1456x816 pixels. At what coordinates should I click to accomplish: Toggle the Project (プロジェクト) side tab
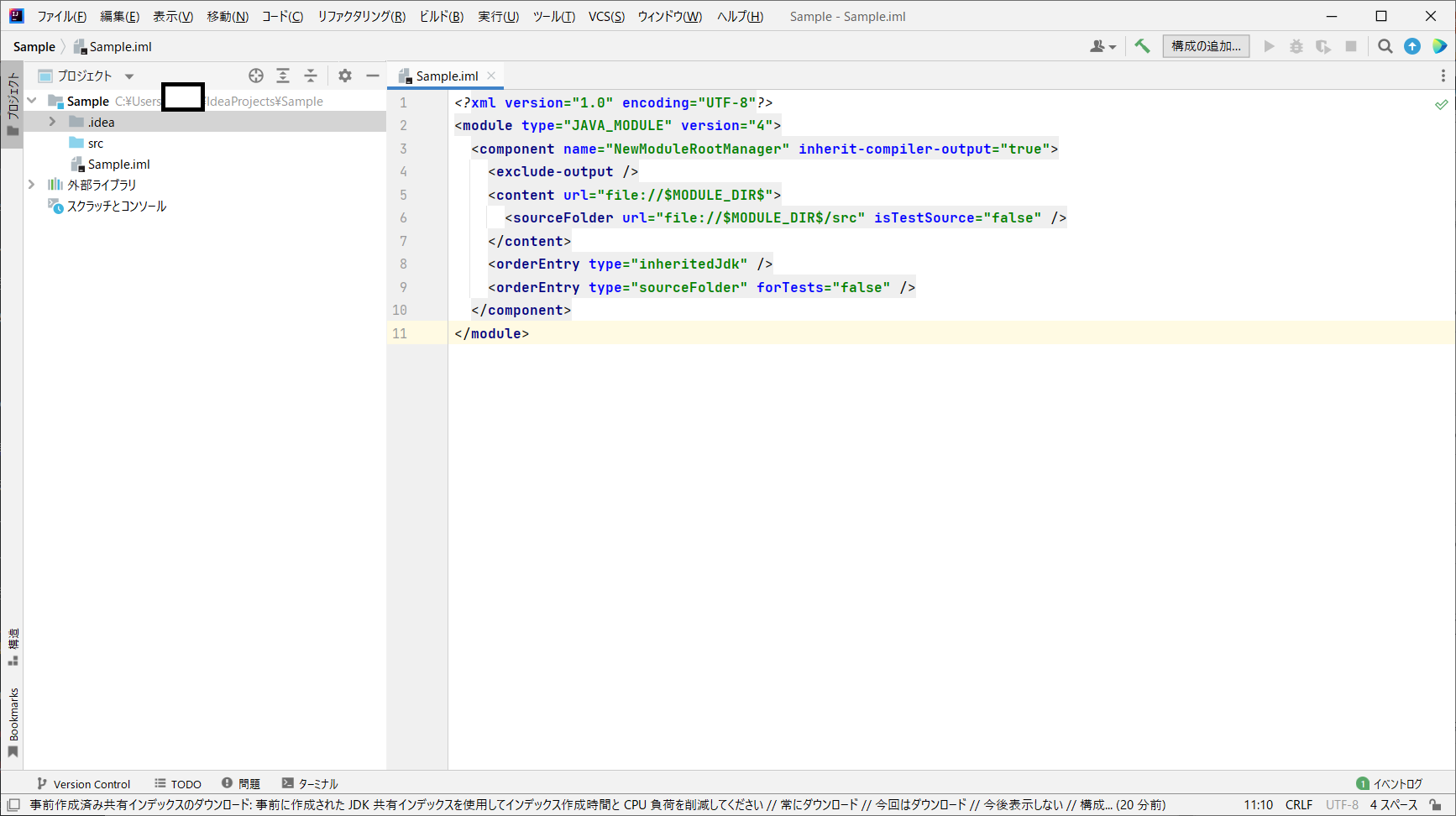(13, 104)
